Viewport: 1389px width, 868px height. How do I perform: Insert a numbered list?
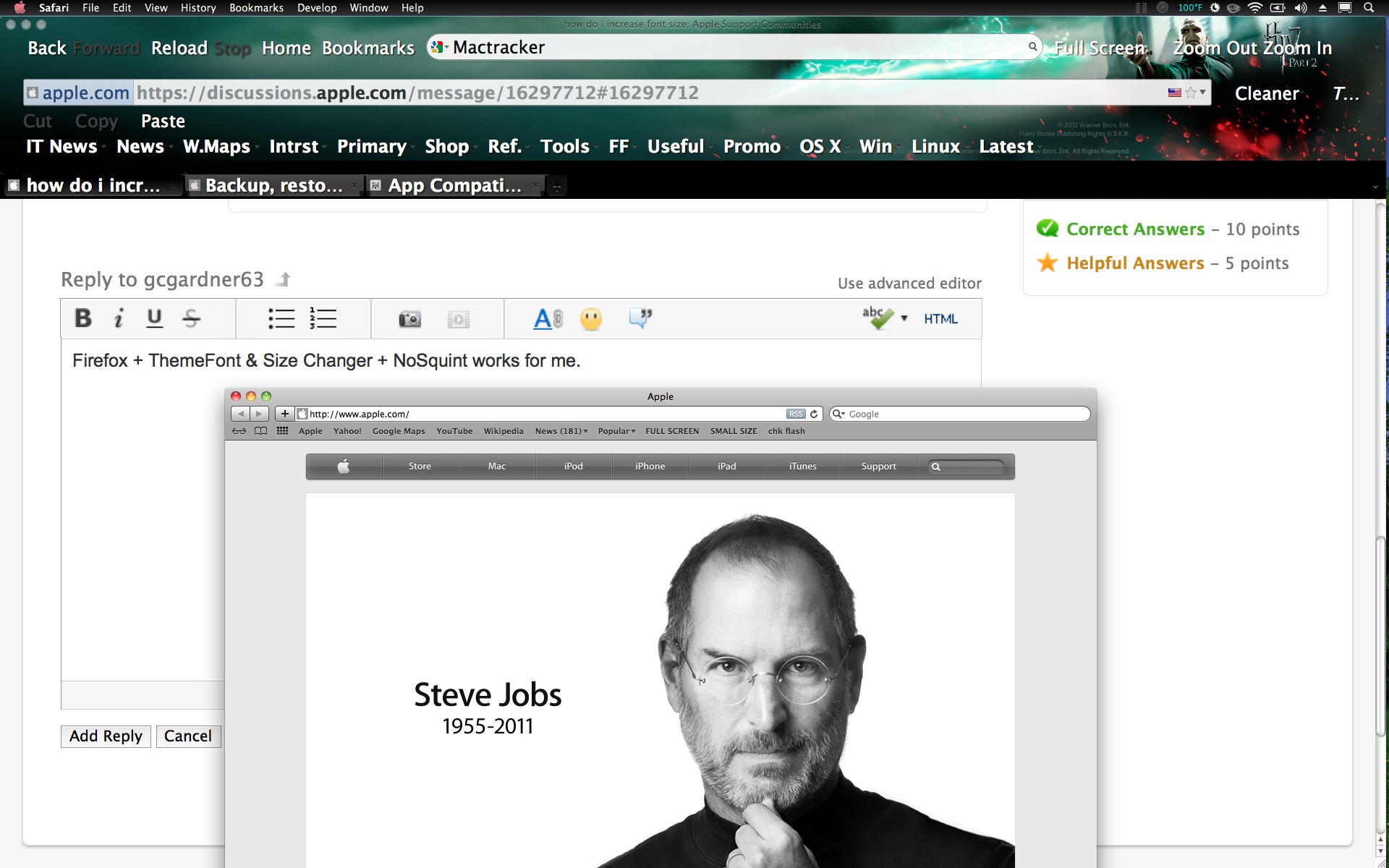[x=323, y=318]
